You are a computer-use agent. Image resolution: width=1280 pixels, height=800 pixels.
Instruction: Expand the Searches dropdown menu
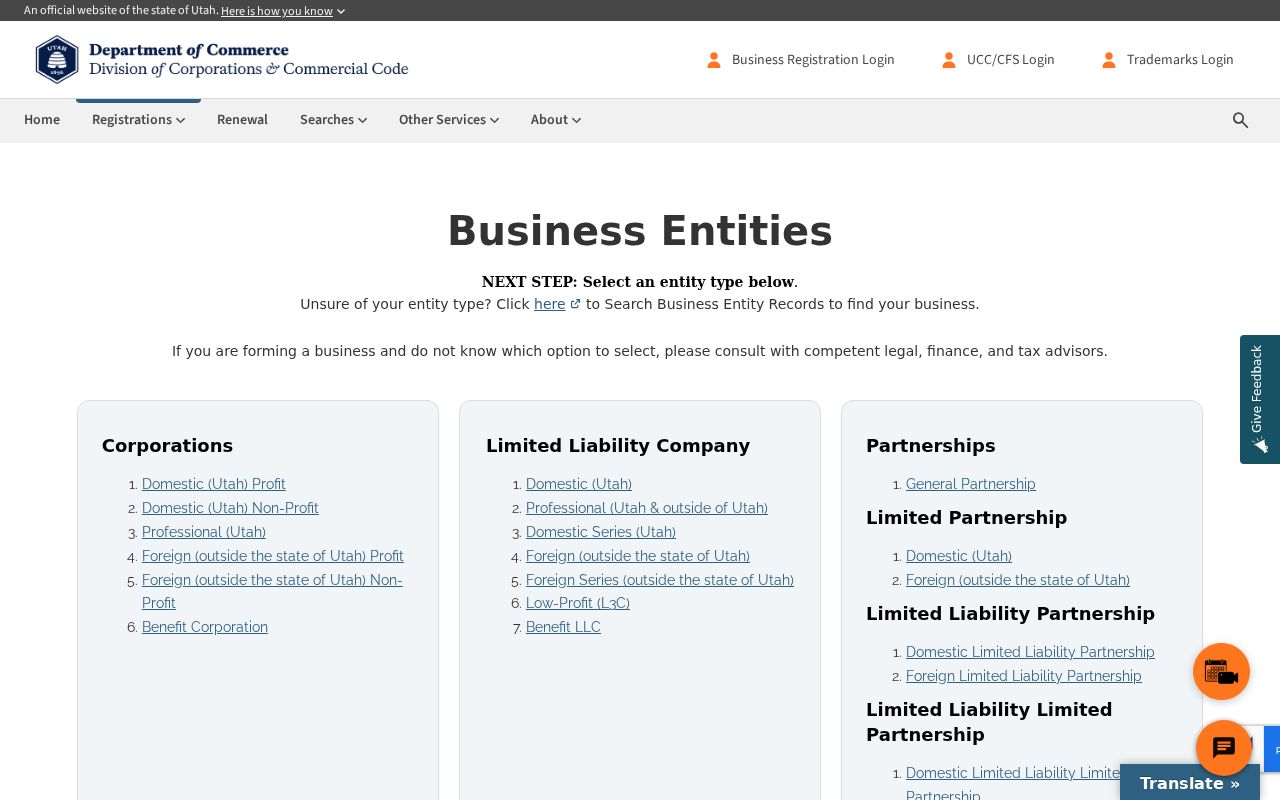coord(333,120)
